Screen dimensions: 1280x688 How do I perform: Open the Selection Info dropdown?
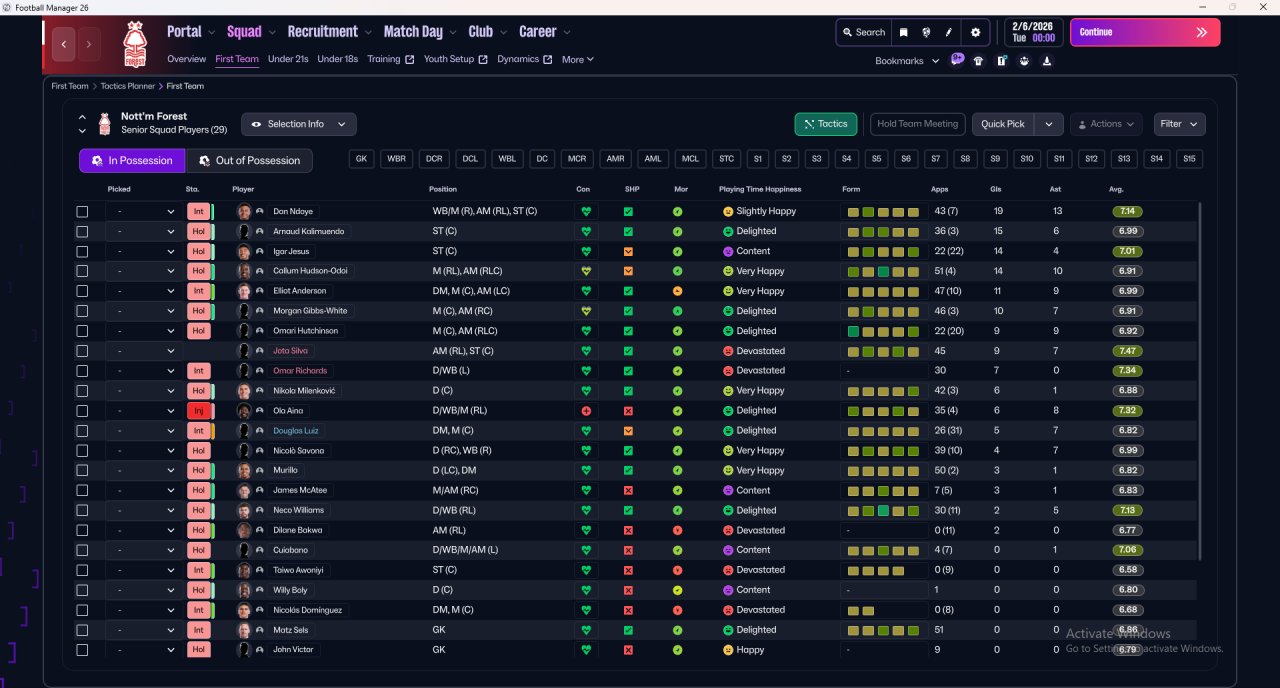298,124
